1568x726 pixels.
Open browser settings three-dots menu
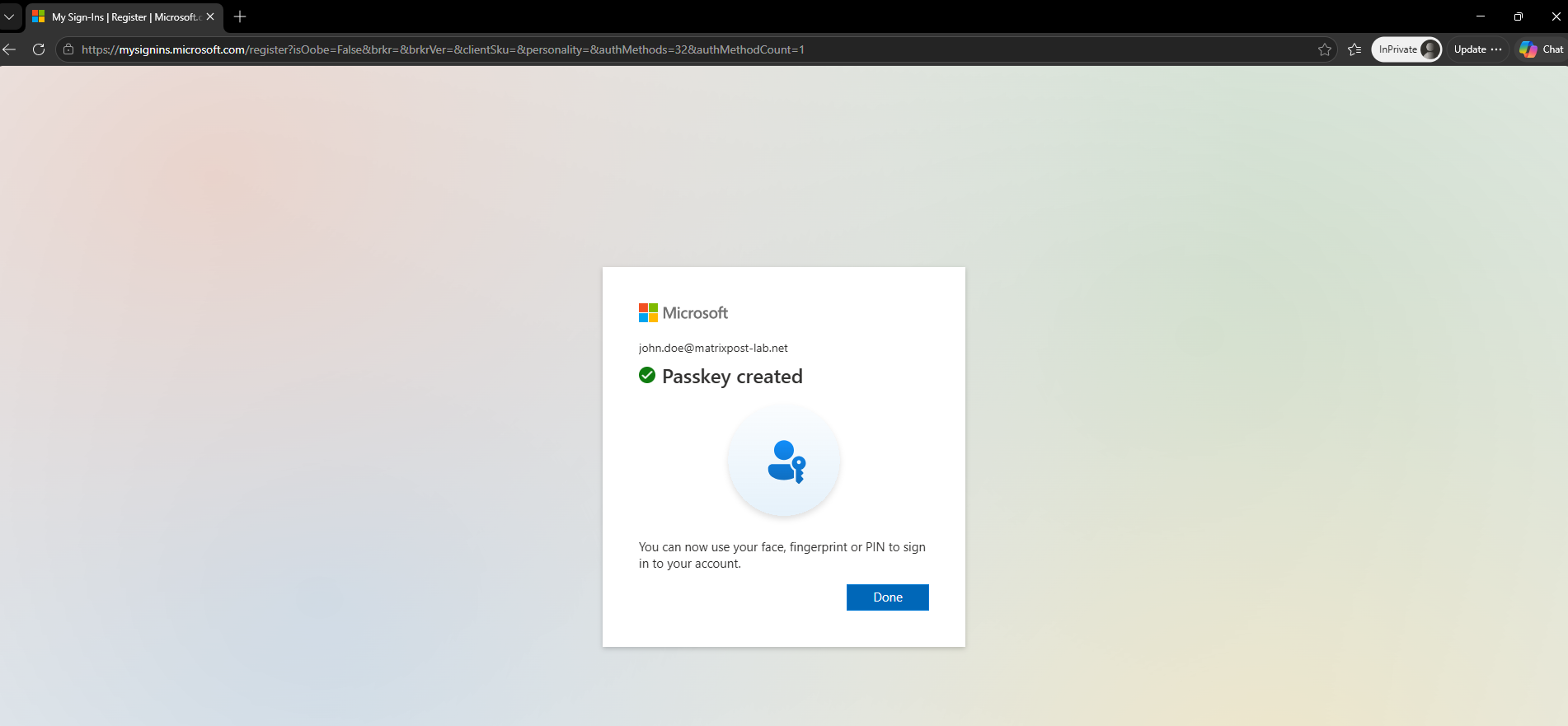(1497, 49)
